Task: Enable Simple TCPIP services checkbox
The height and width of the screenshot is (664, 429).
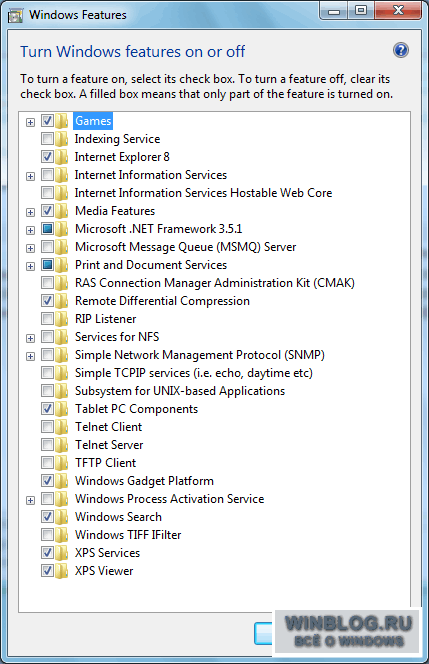Action: (x=47, y=373)
